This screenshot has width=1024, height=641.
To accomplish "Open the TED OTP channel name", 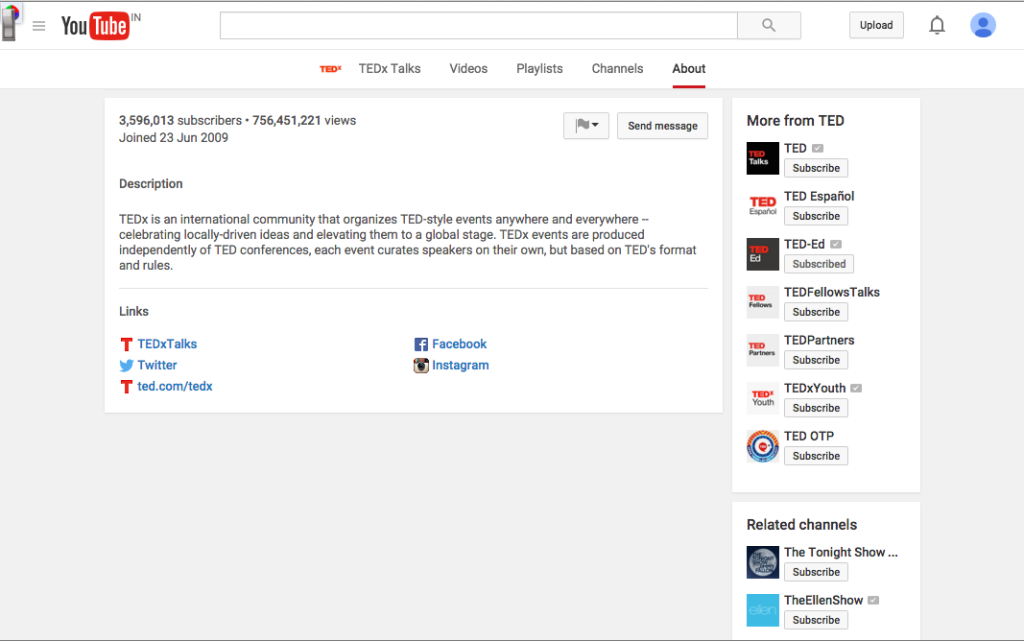I will (808, 436).
